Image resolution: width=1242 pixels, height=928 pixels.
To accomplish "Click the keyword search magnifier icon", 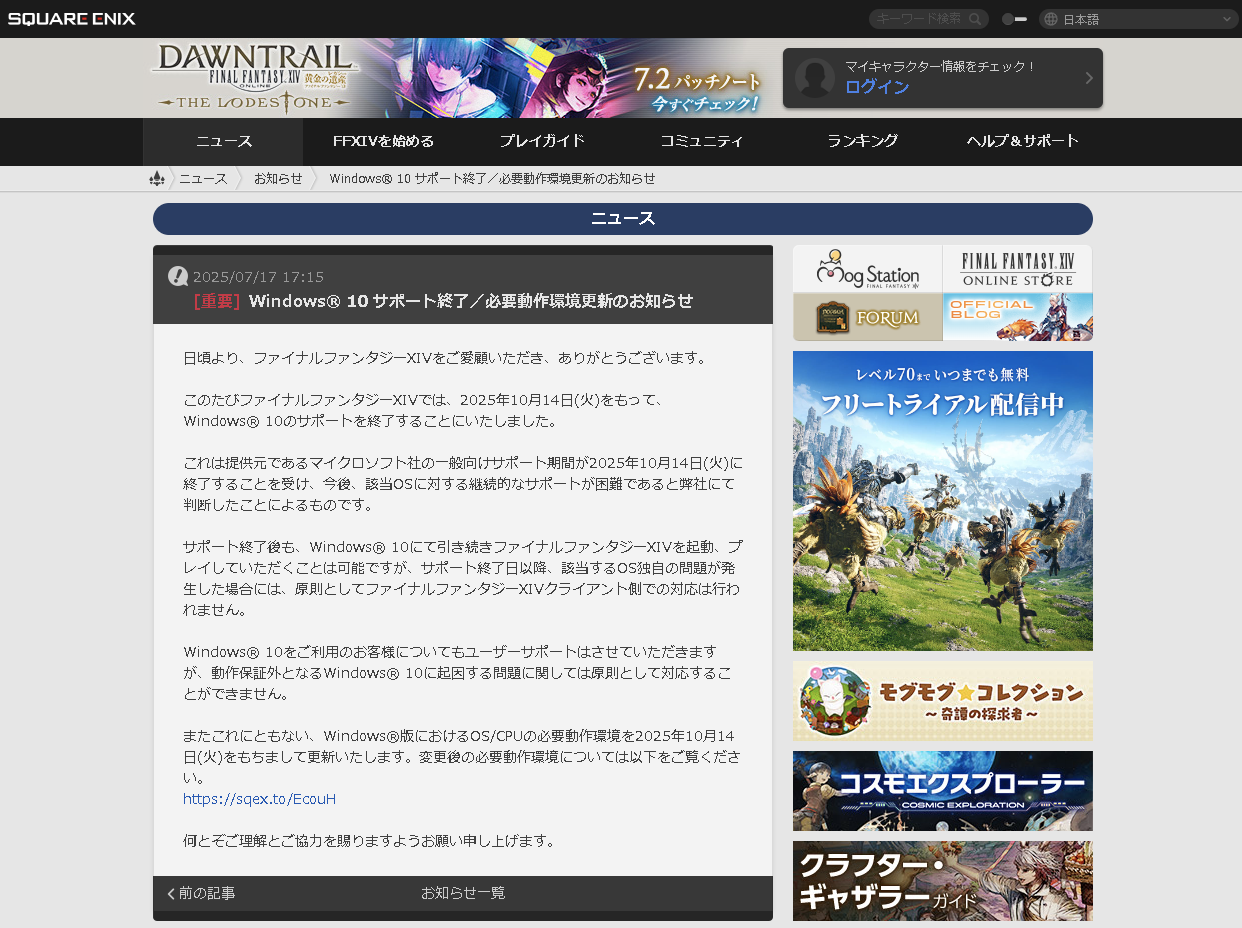I will (x=975, y=18).
